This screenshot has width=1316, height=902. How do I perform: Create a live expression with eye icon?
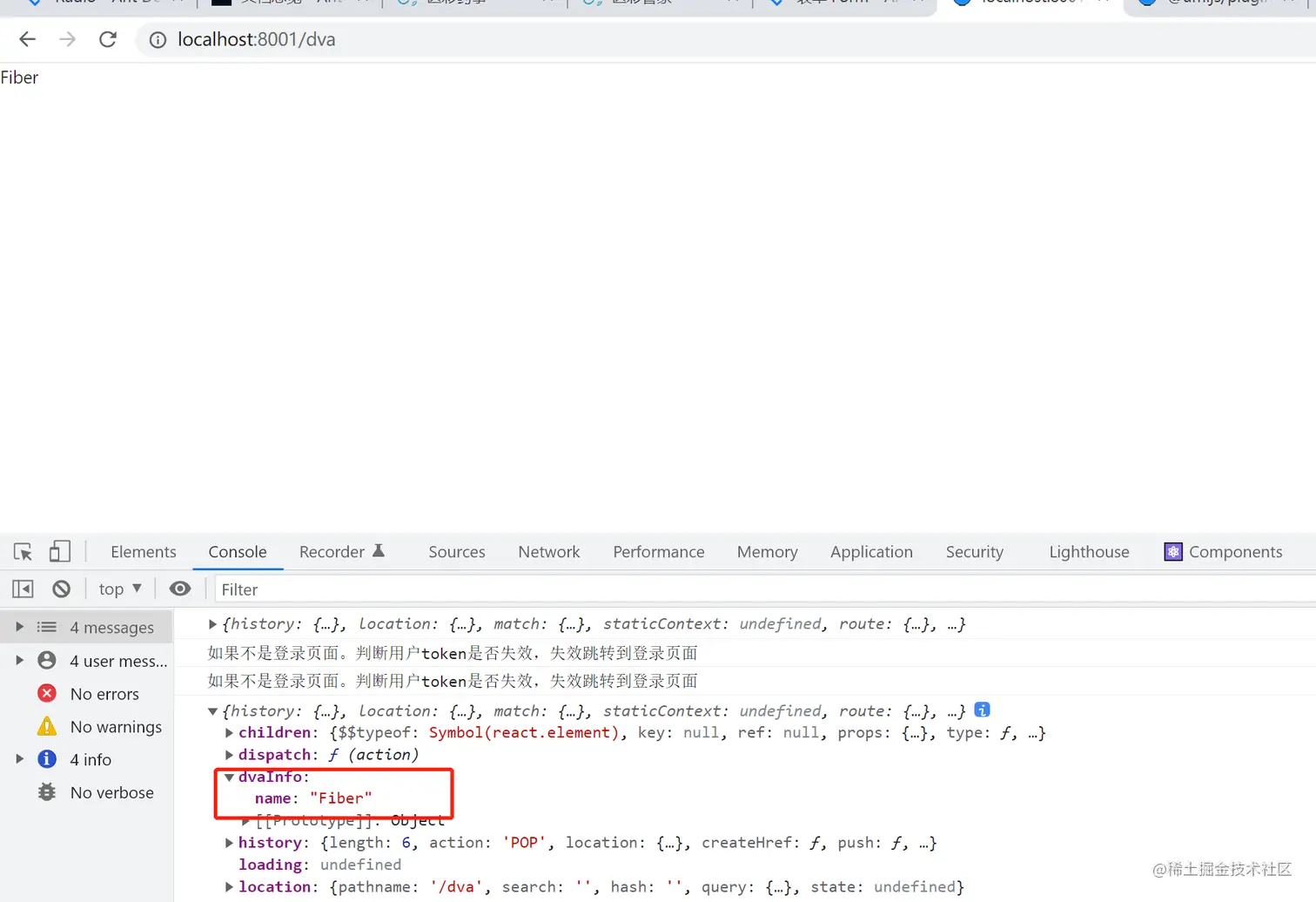click(x=180, y=589)
